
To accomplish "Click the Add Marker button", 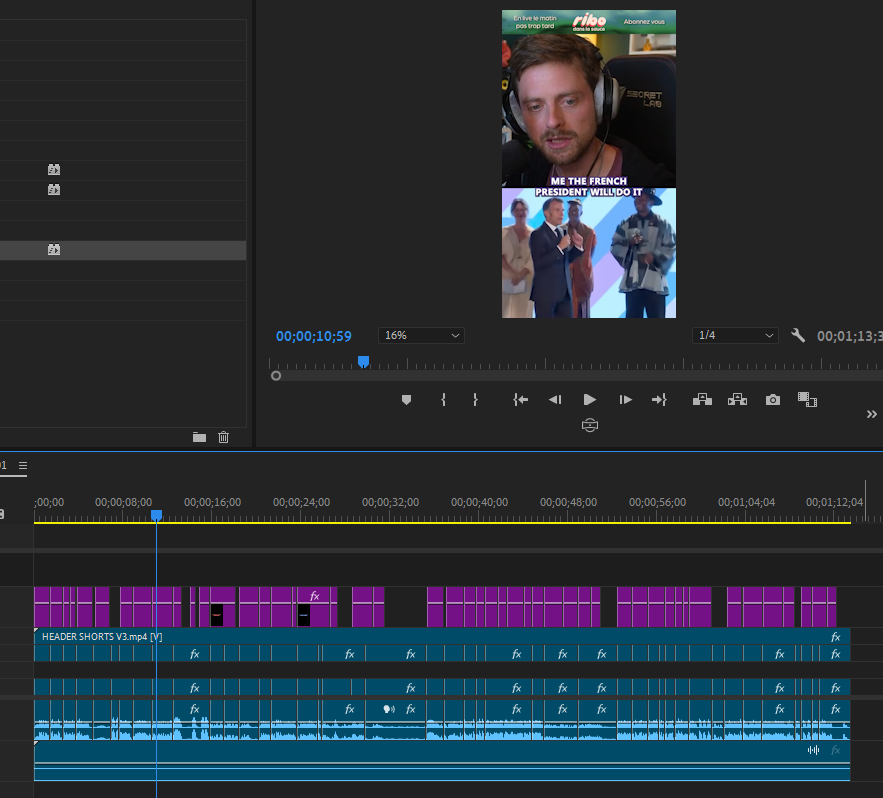I will pyautogui.click(x=406, y=400).
